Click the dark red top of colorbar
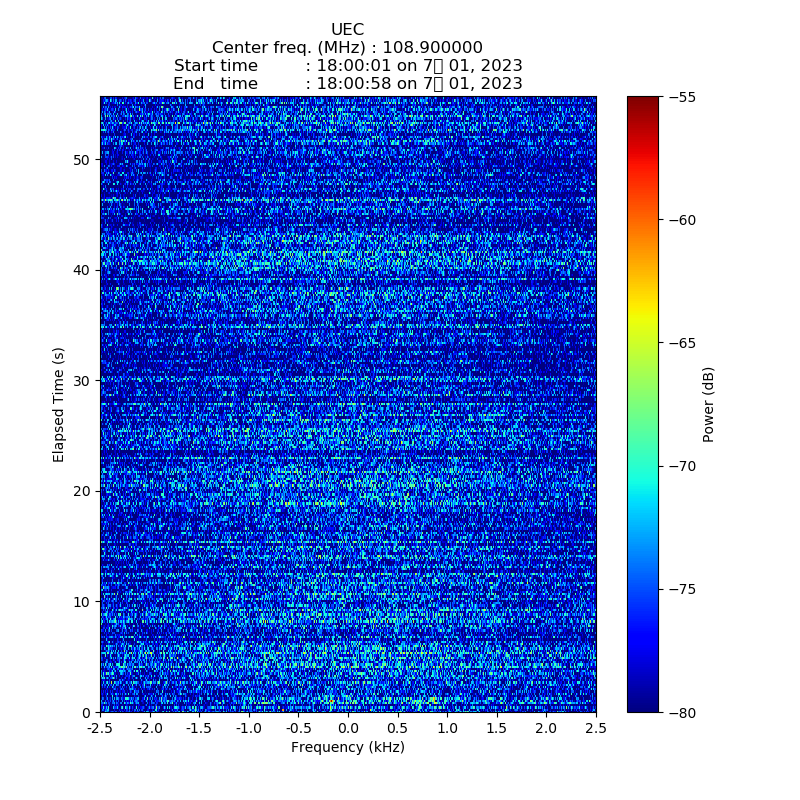 [x=643, y=102]
